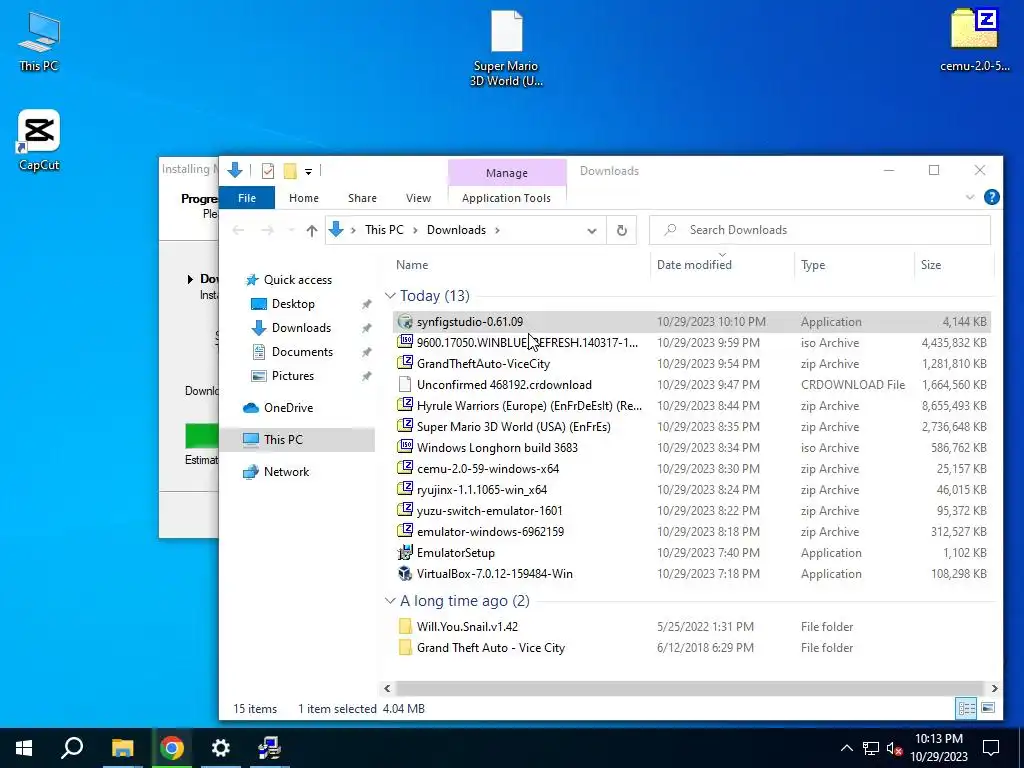Open Desktop in navigation pane
This screenshot has width=1024, height=768.
(293, 304)
